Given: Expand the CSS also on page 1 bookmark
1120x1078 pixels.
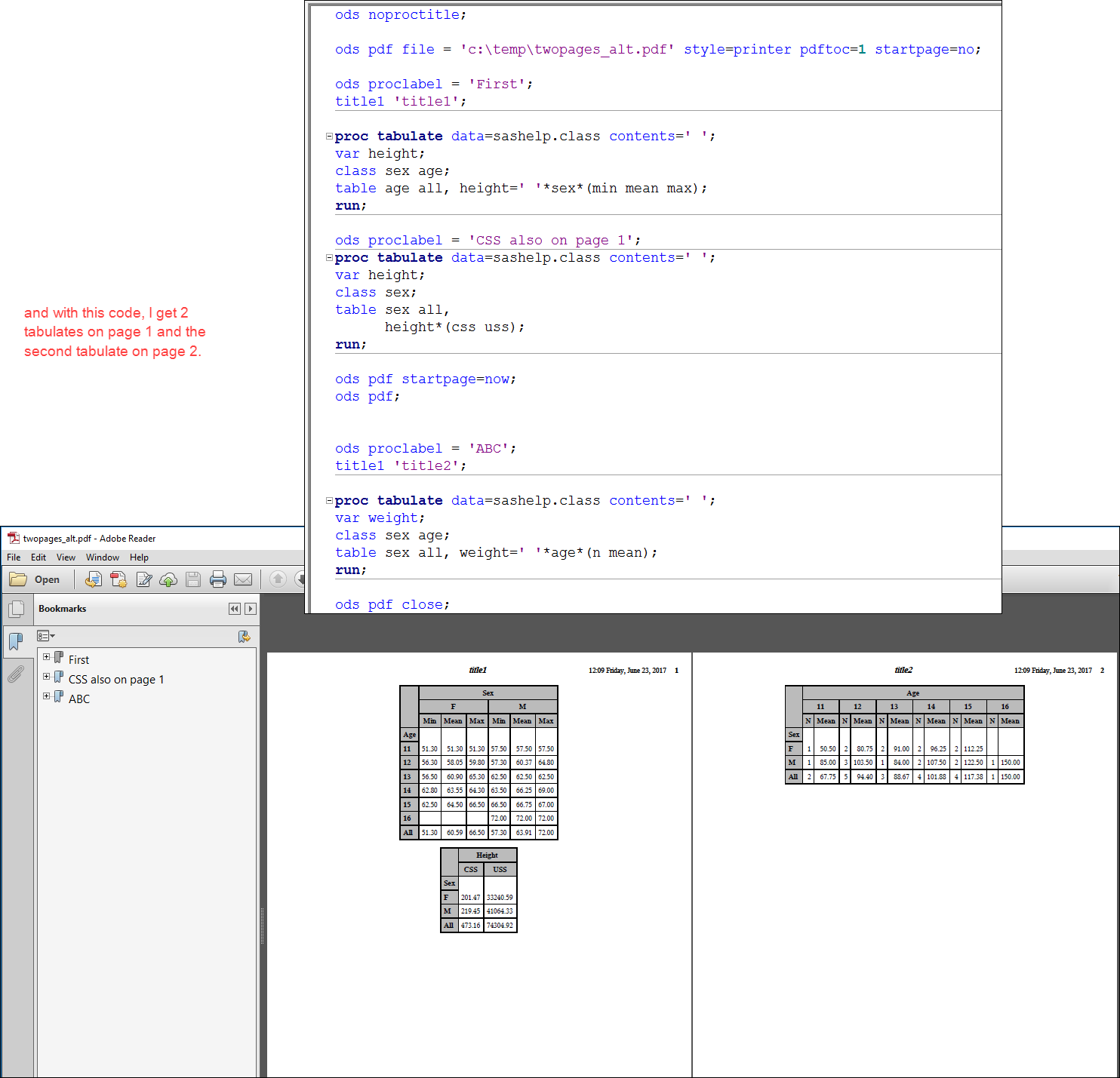Looking at the screenshot, I should point(46,677).
